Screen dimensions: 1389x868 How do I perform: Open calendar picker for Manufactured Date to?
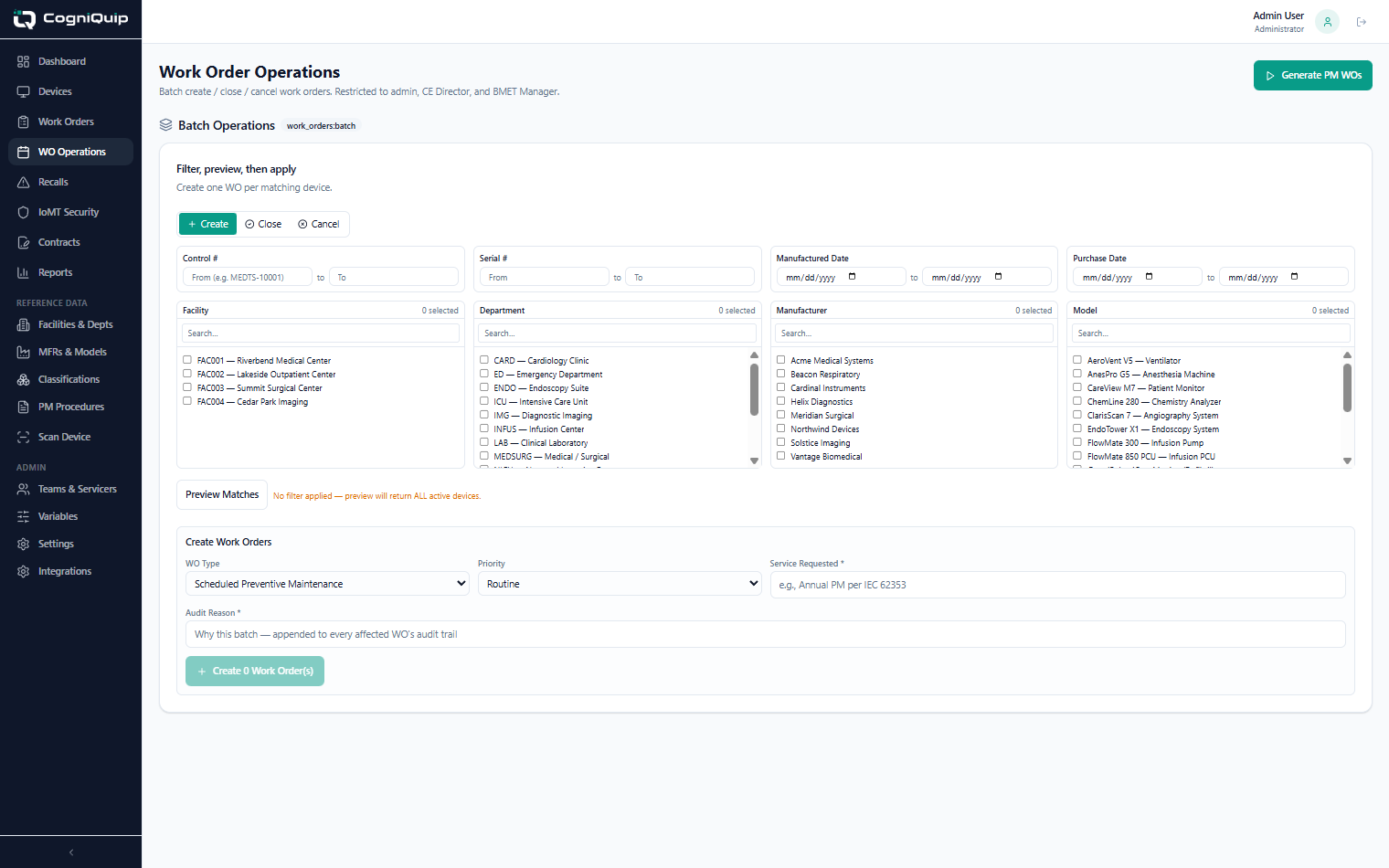point(998,277)
